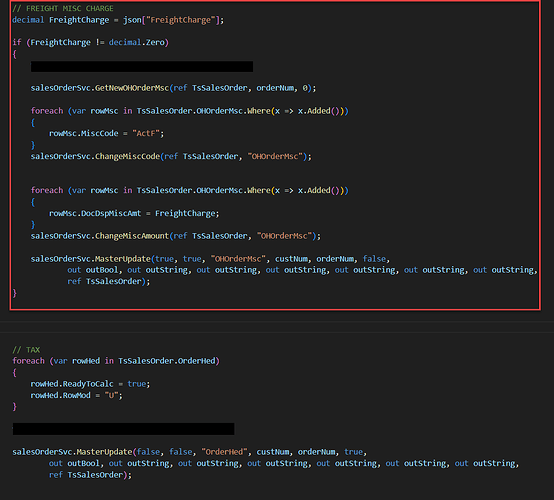Click rowMsc.DocDspMiscAmt property
554x500 pixels.
(95, 213)
